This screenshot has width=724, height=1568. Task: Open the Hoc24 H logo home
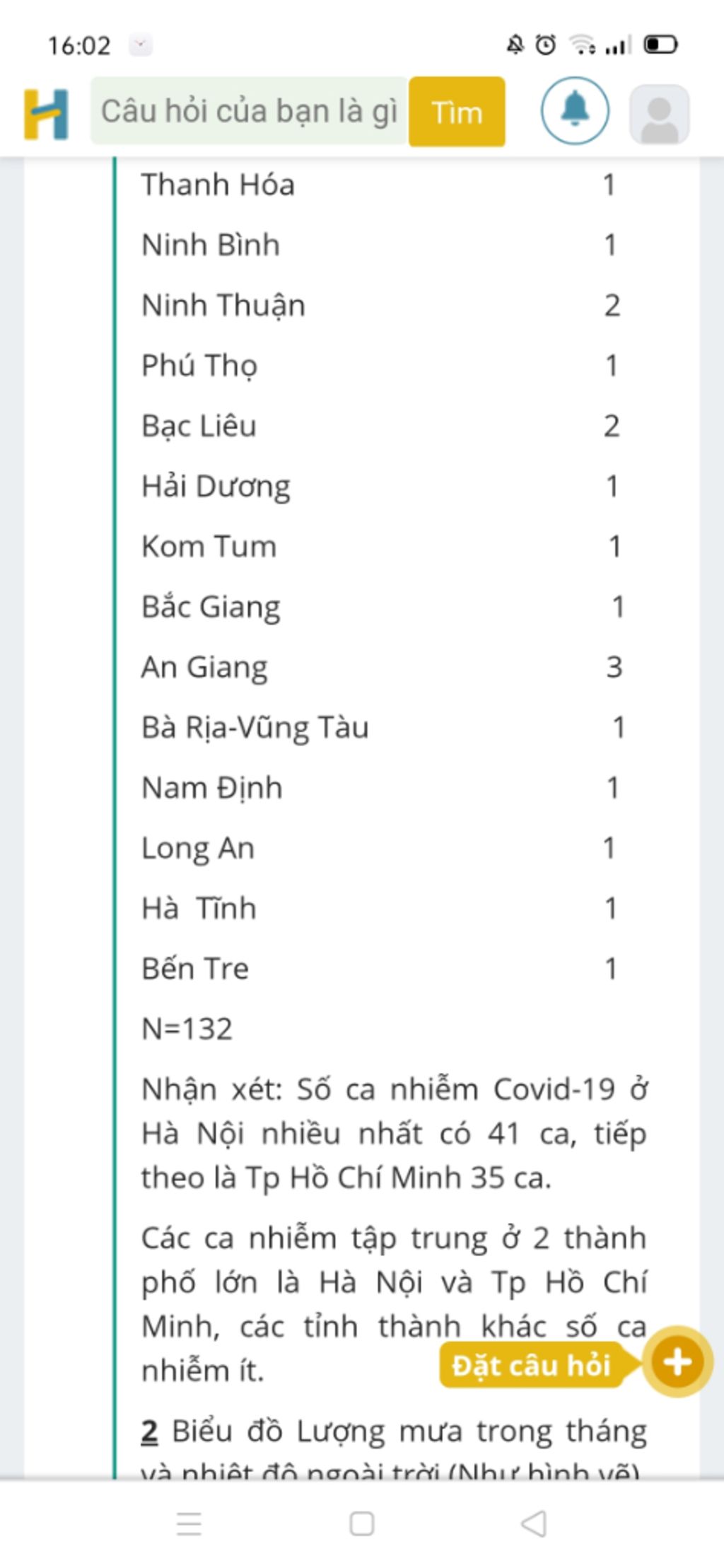point(46,113)
